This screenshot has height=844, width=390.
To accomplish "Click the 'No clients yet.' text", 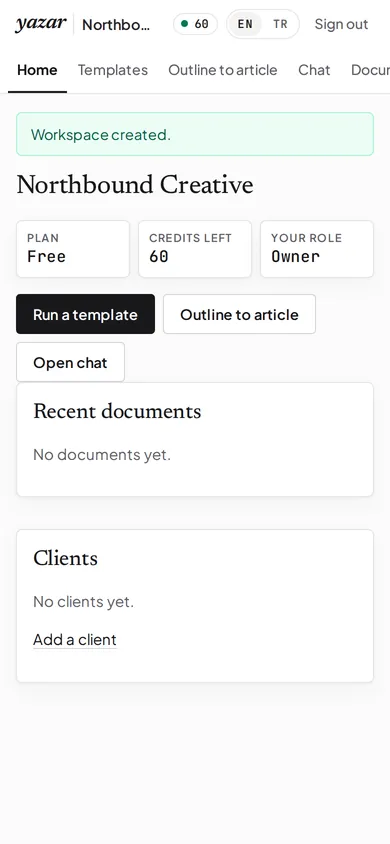I will [x=83, y=602].
